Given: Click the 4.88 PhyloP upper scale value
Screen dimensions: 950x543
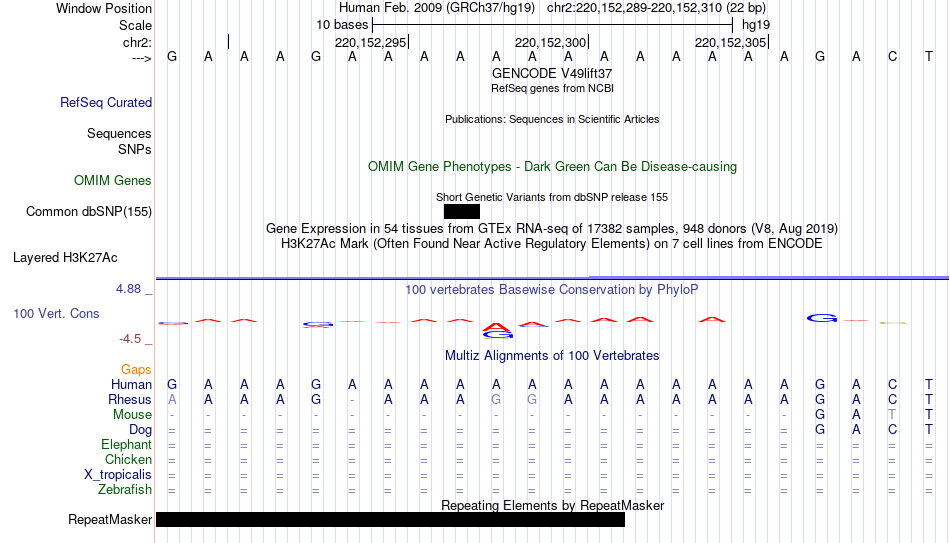Looking at the screenshot, I should (x=128, y=289).
